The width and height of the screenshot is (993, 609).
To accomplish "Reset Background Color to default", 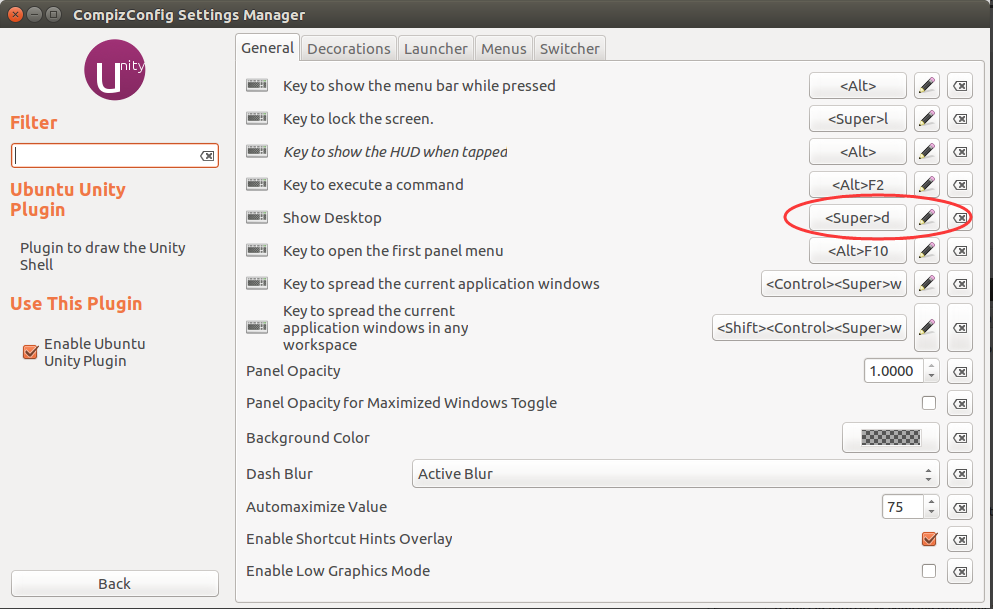I will tap(960, 438).
